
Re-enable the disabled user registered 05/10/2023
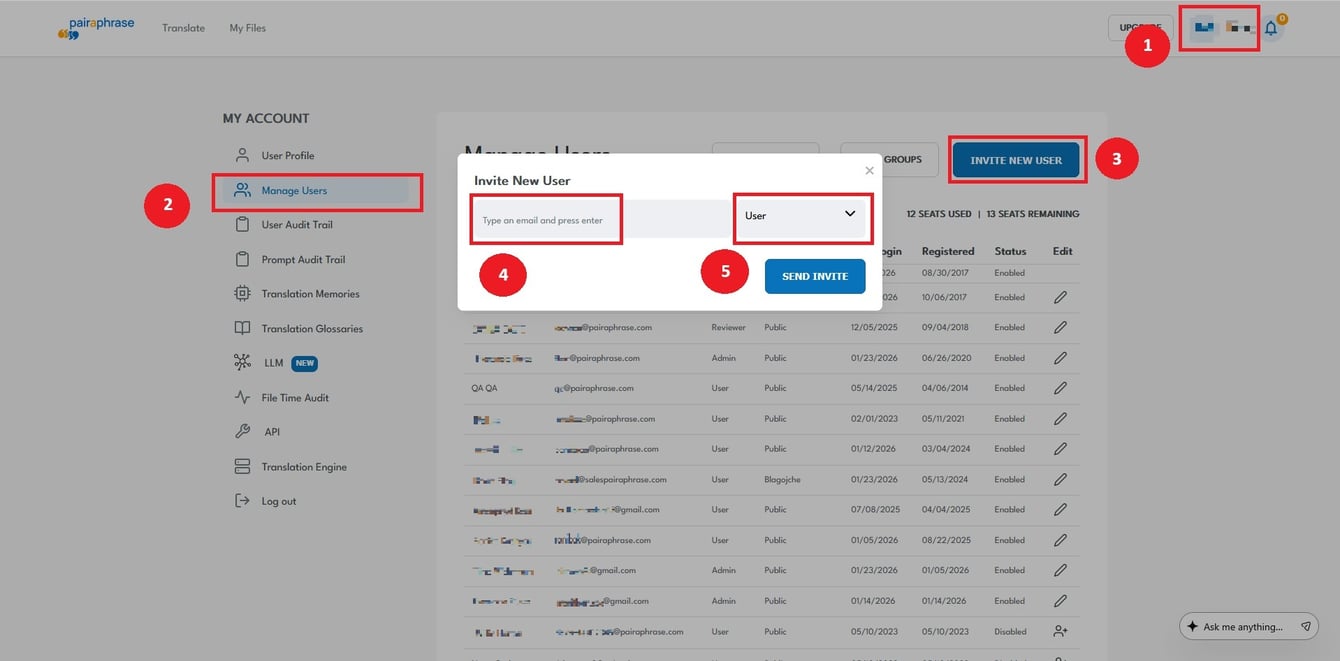point(1060,632)
